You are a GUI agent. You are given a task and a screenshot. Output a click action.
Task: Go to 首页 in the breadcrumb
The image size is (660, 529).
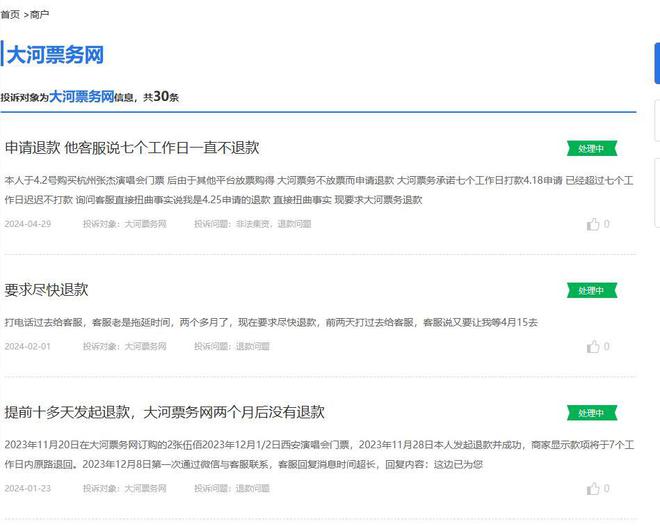point(10,14)
